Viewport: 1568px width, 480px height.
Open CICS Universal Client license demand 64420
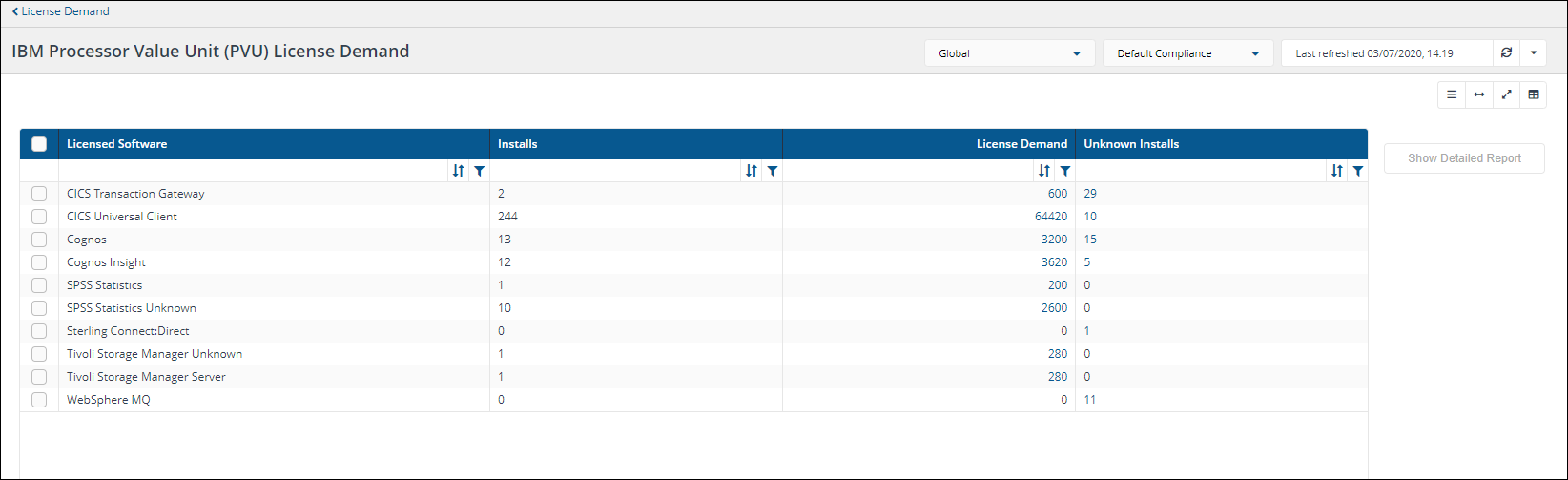(1051, 217)
